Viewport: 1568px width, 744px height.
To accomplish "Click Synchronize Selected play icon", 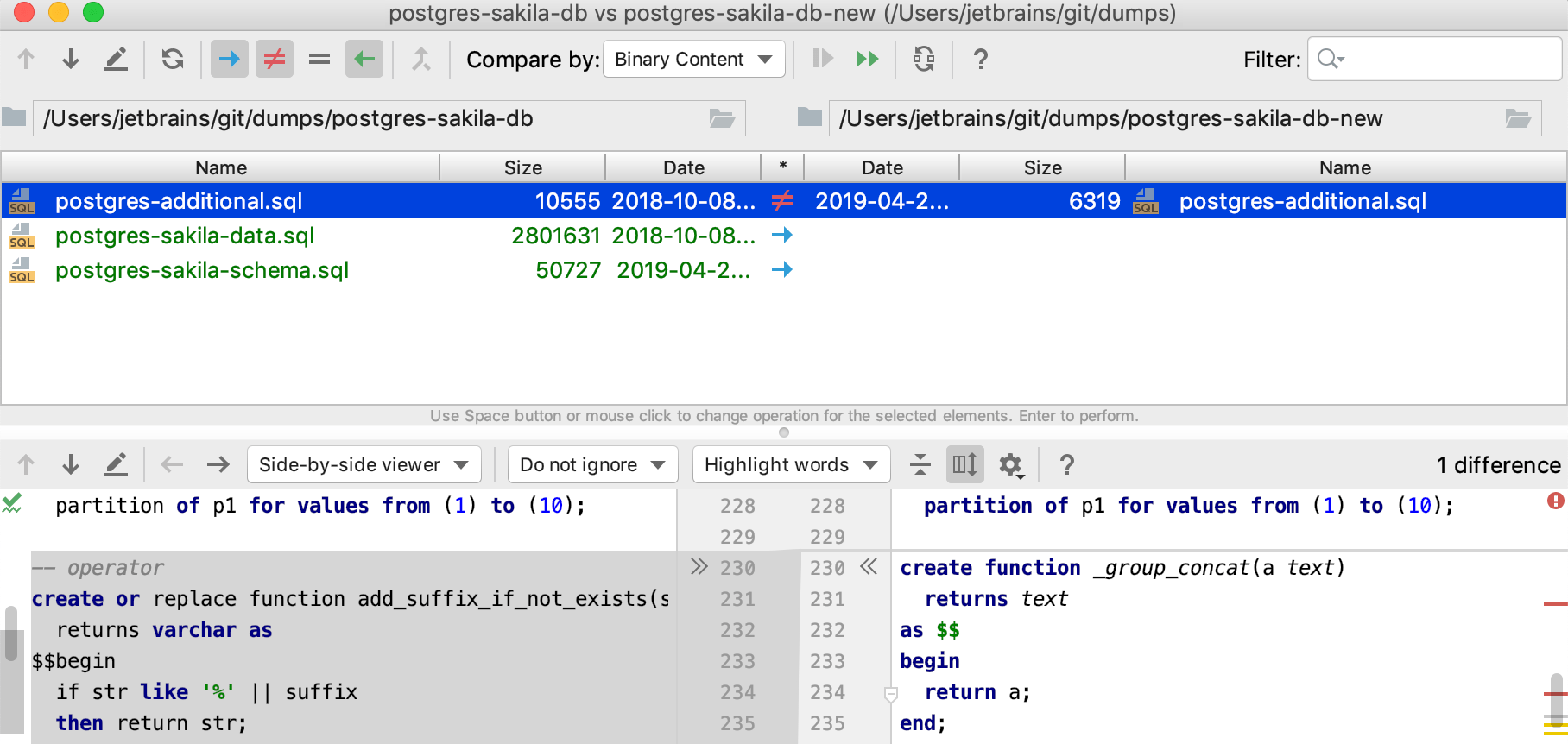I will 822,59.
